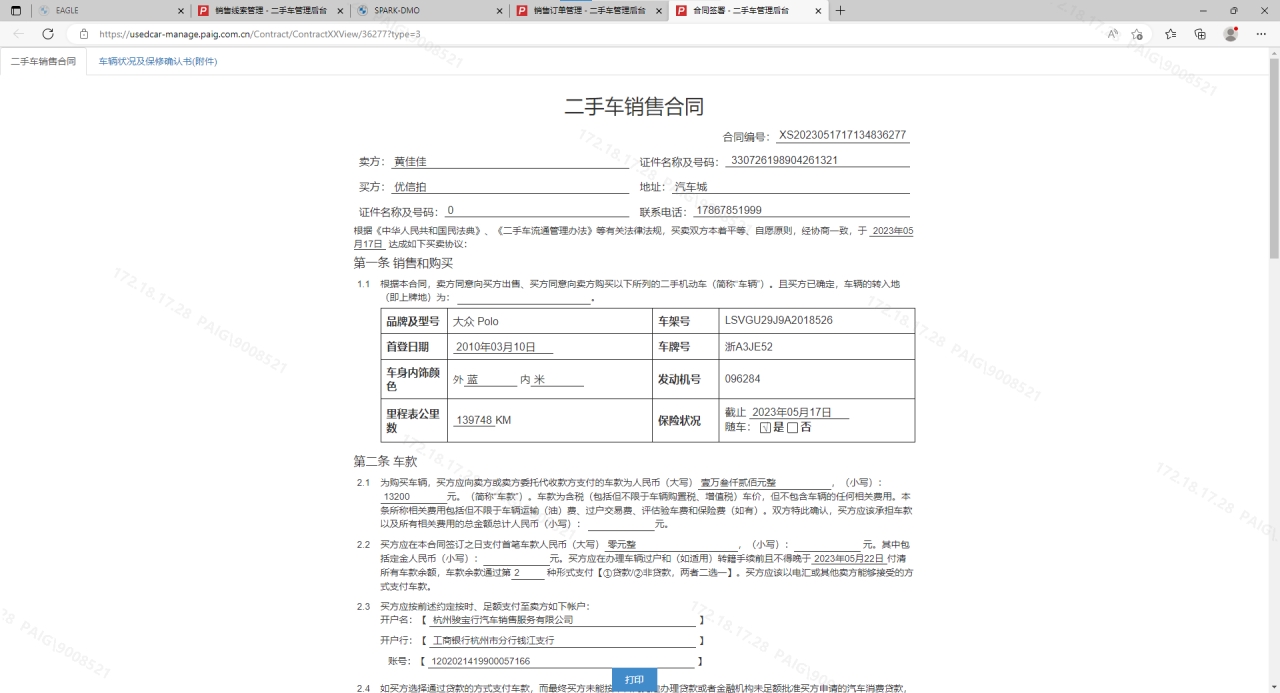Click the plate number 浙A3JE52

pyautogui.click(x=749, y=347)
